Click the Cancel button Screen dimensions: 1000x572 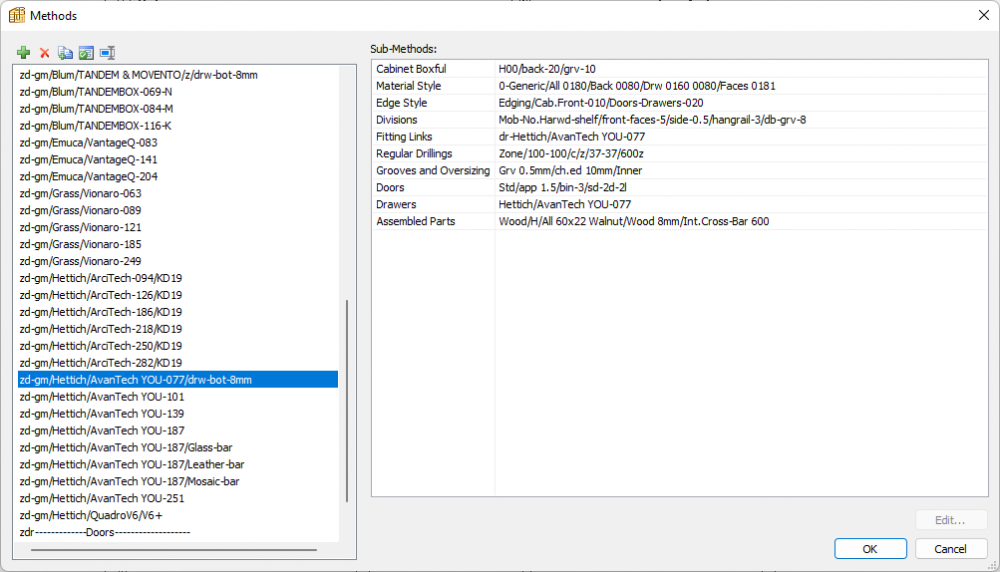(950, 549)
